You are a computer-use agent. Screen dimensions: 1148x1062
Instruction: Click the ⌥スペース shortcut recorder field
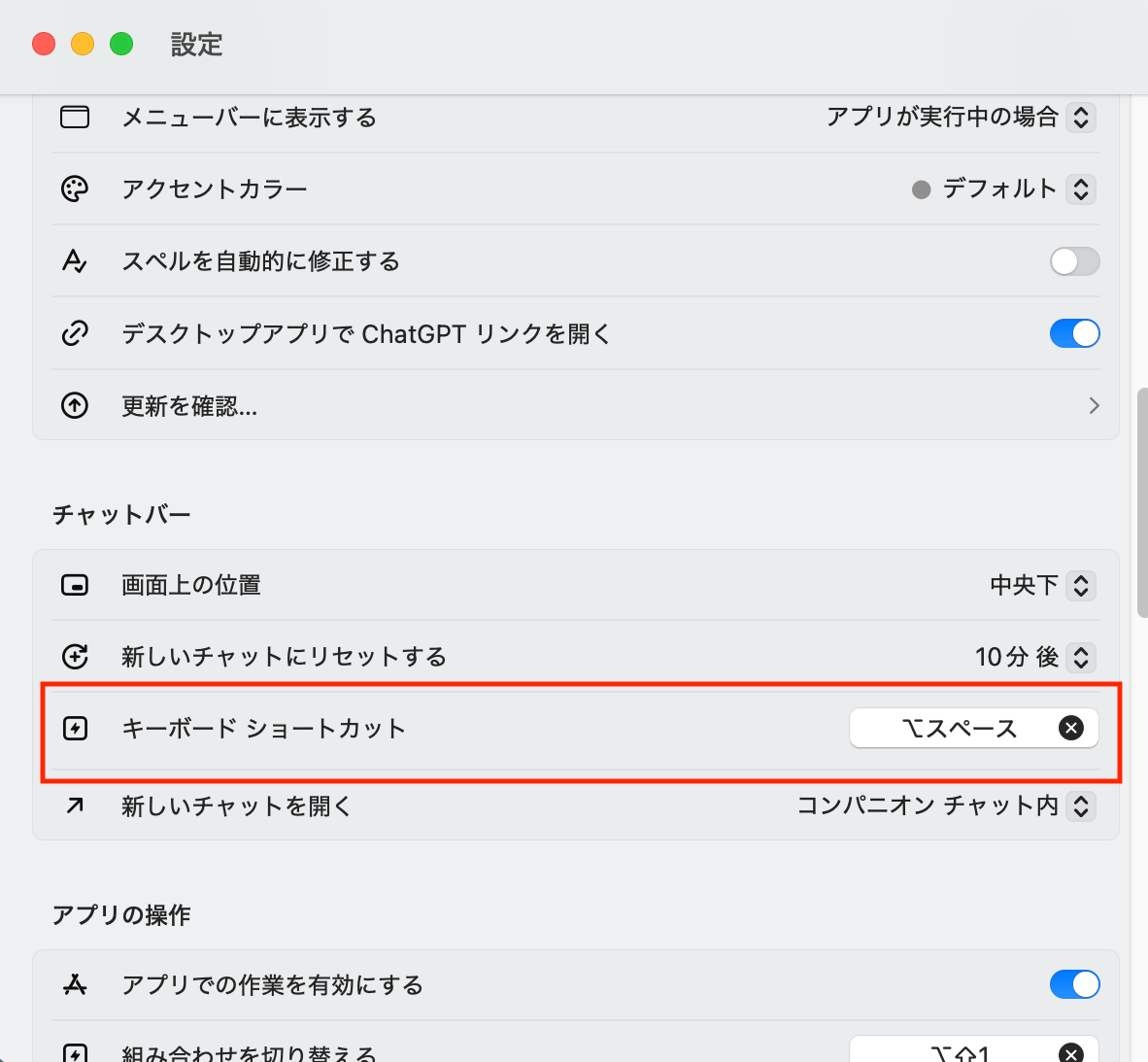tap(958, 728)
